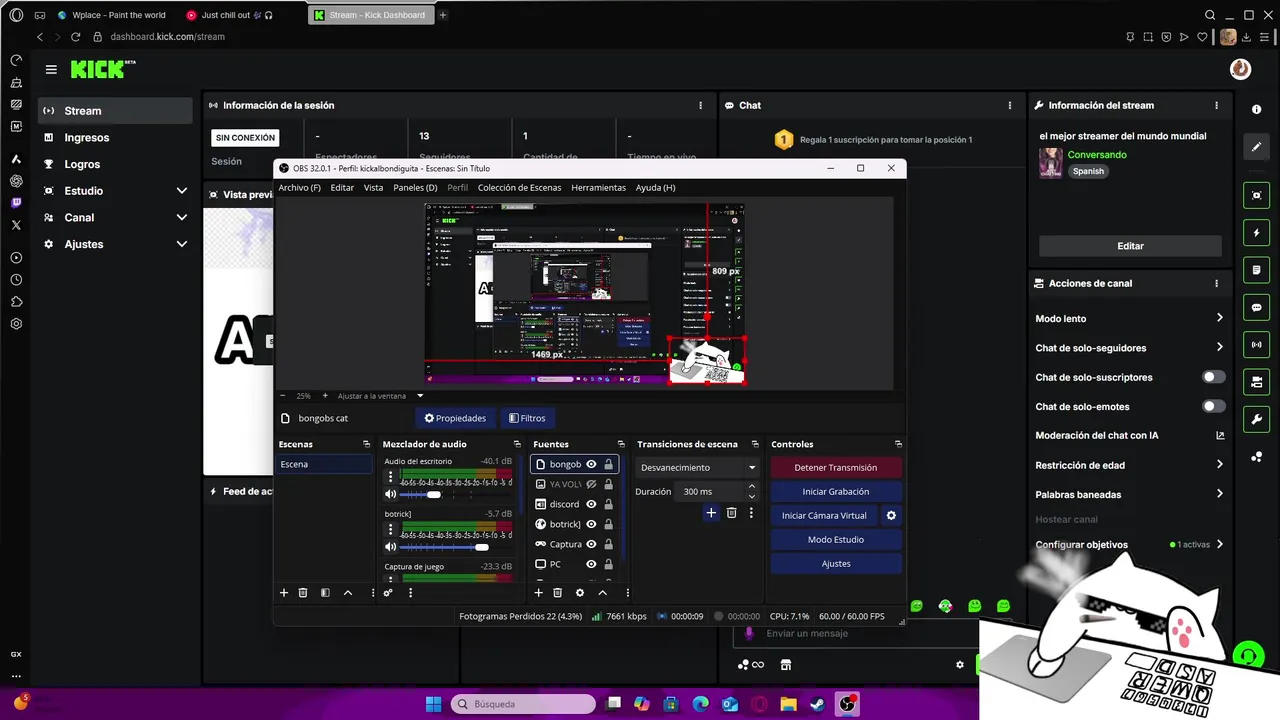Delete scene transition trash icon
The height and width of the screenshot is (720, 1280).
tap(732, 513)
